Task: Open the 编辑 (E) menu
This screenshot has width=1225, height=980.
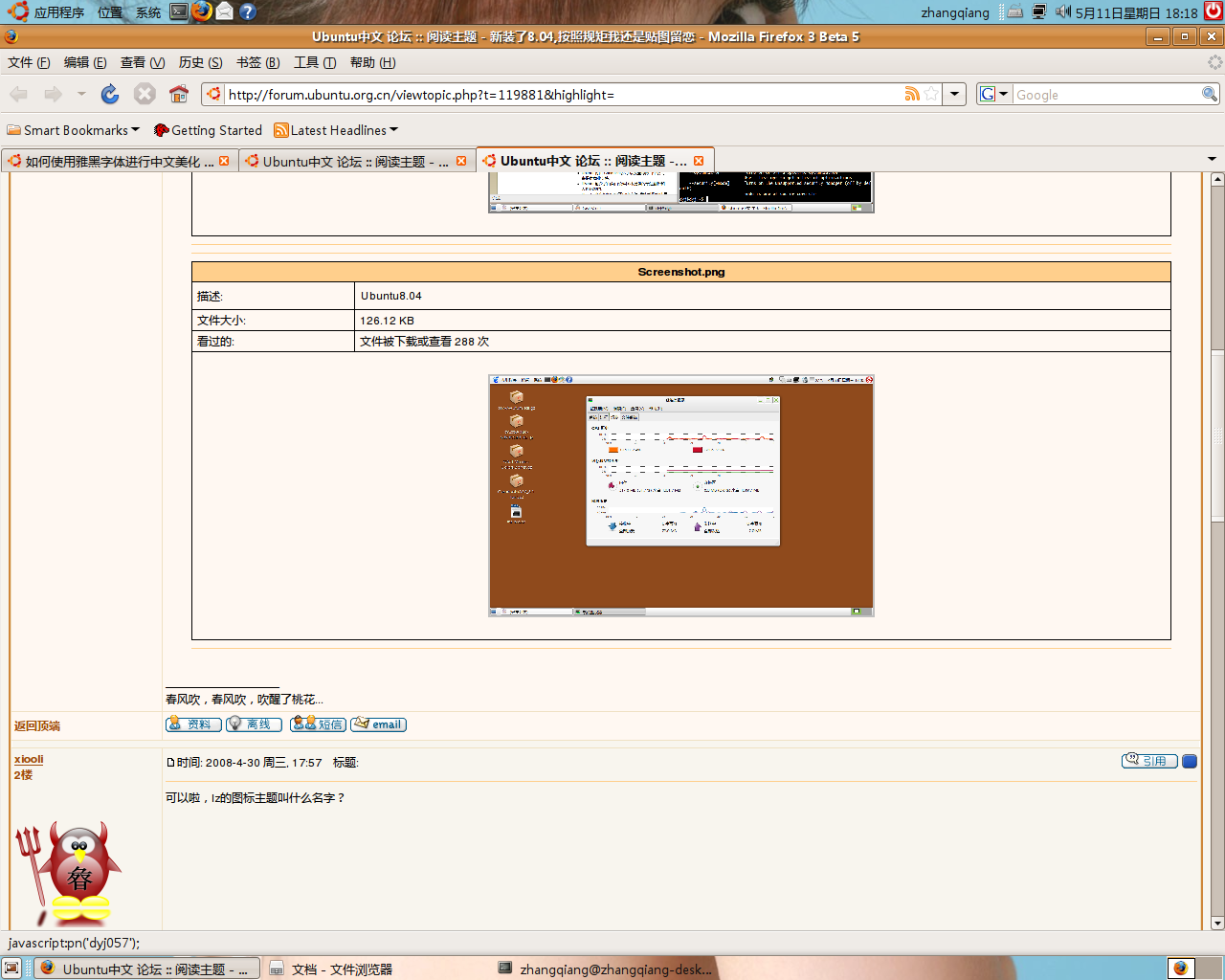Action: click(x=85, y=62)
